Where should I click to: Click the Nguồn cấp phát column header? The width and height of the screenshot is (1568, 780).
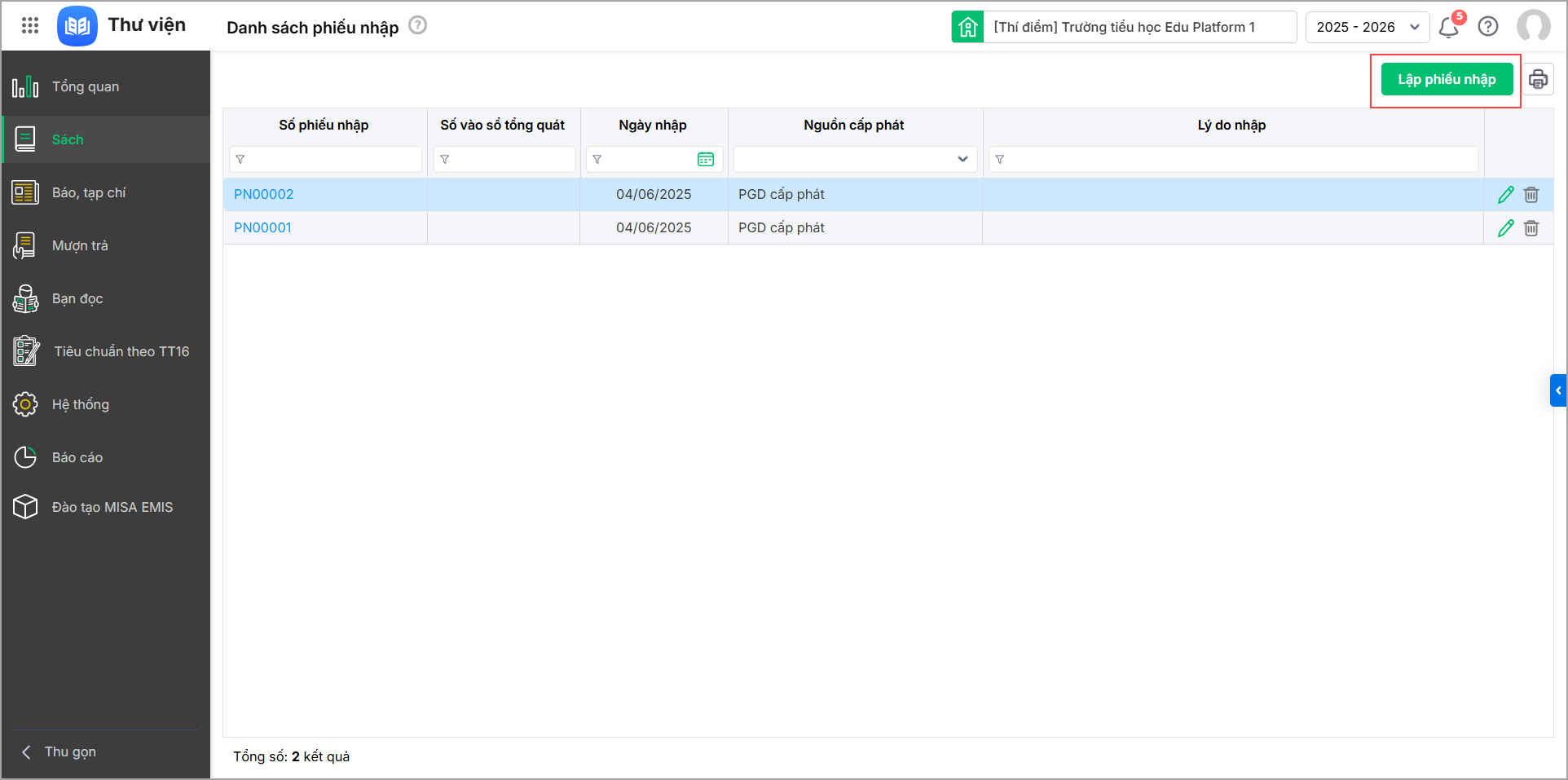click(x=854, y=125)
